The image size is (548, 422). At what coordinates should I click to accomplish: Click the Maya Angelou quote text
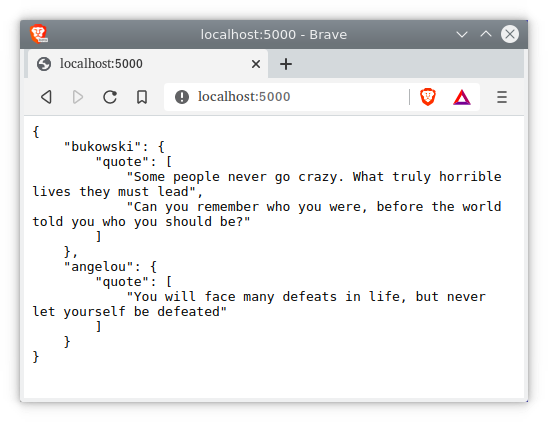pos(259,304)
